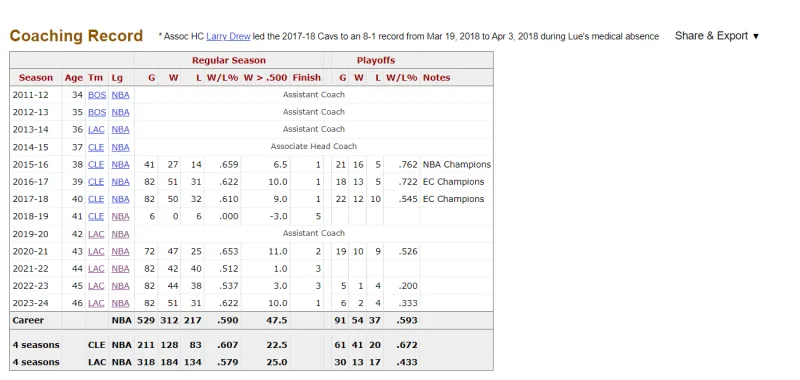Sort by the Age column header

pos(73,78)
